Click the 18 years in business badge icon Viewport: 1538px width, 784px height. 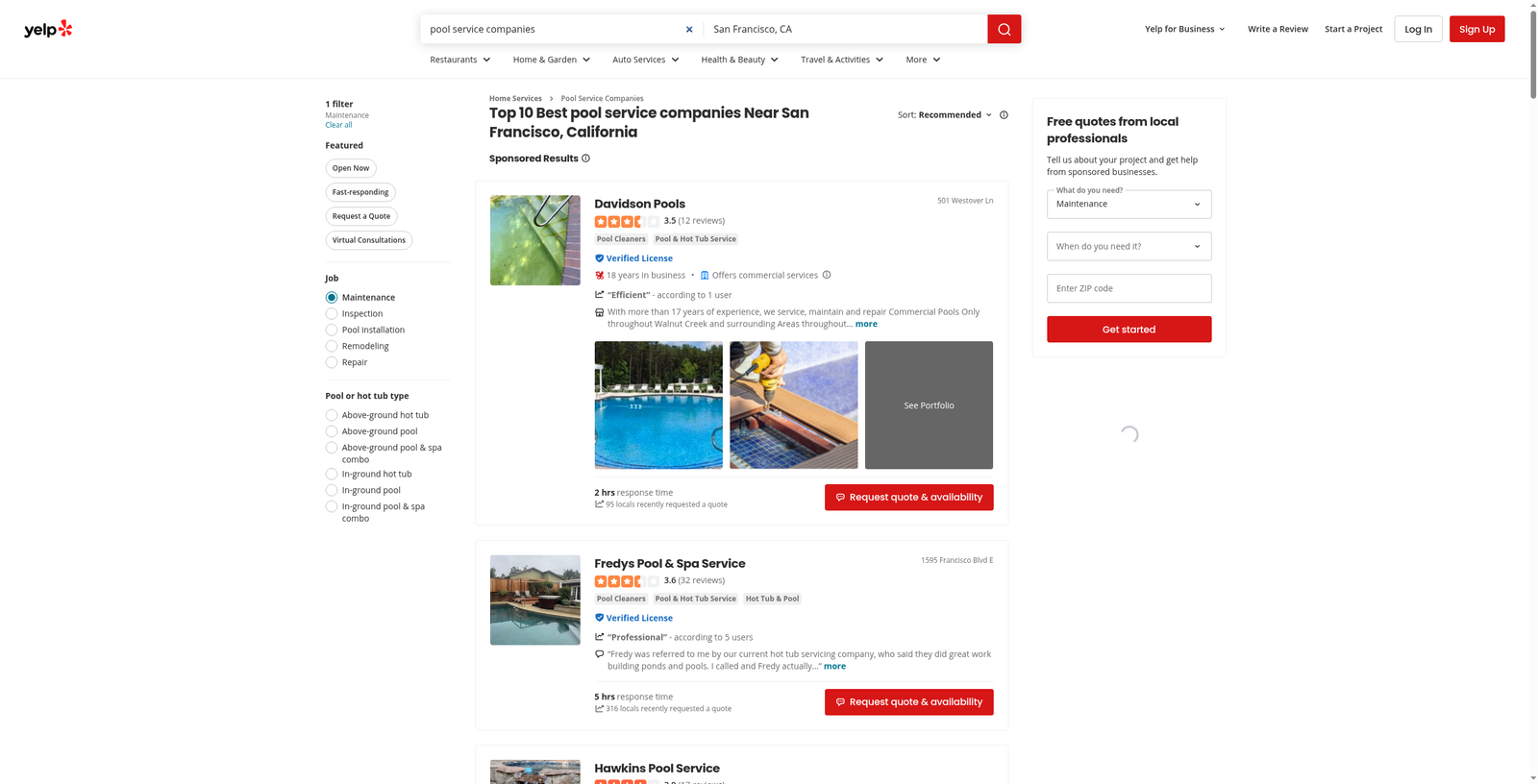click(599, 275)
